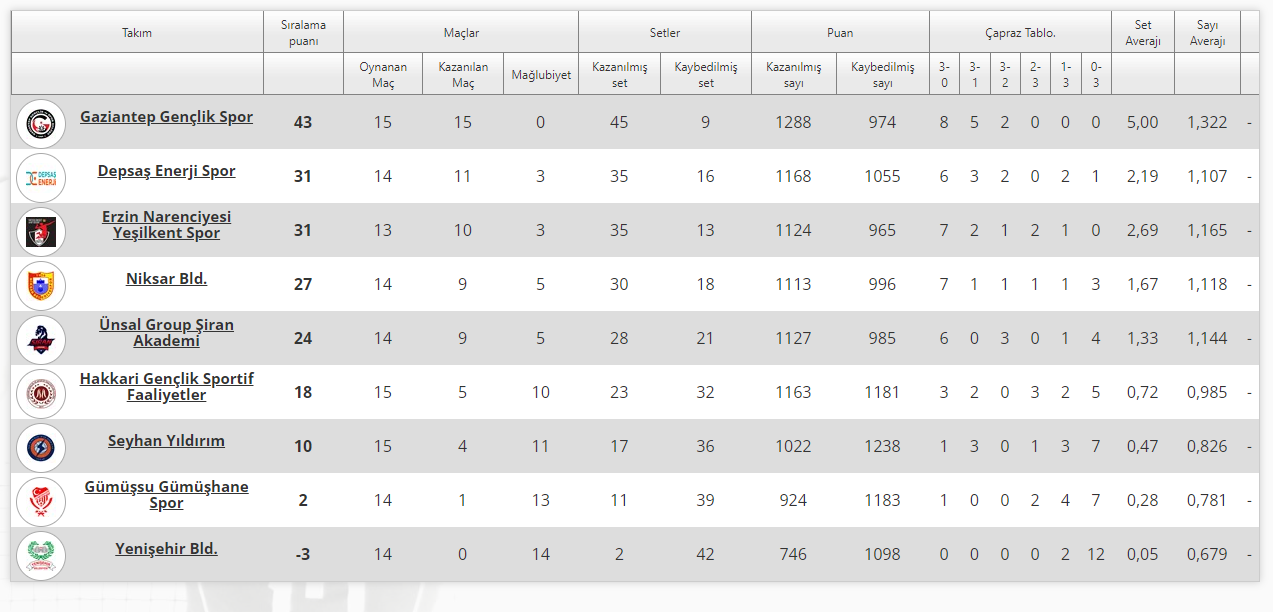
Task: Click the Sıralama puanı column header
Action: pos(303,32)
